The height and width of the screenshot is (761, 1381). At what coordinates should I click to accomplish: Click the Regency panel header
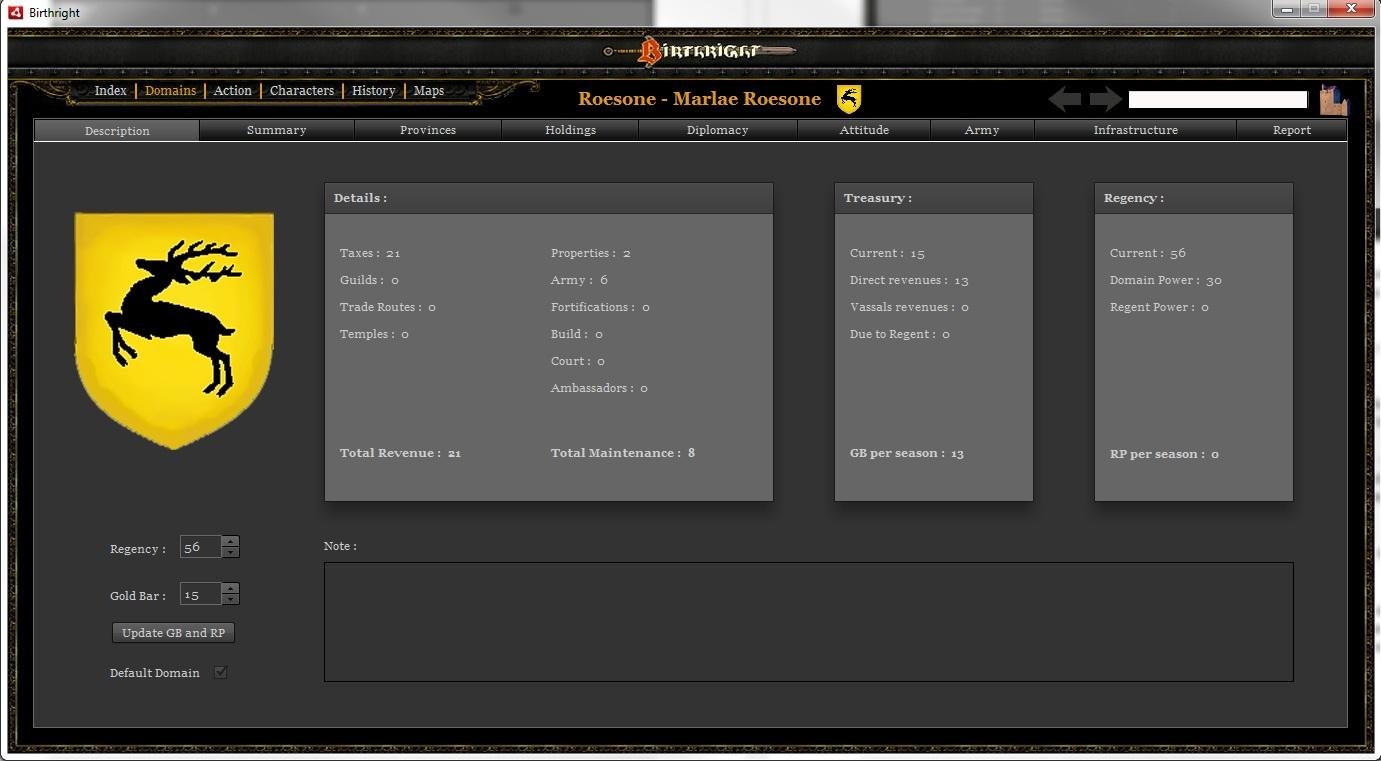[1194, 198]
